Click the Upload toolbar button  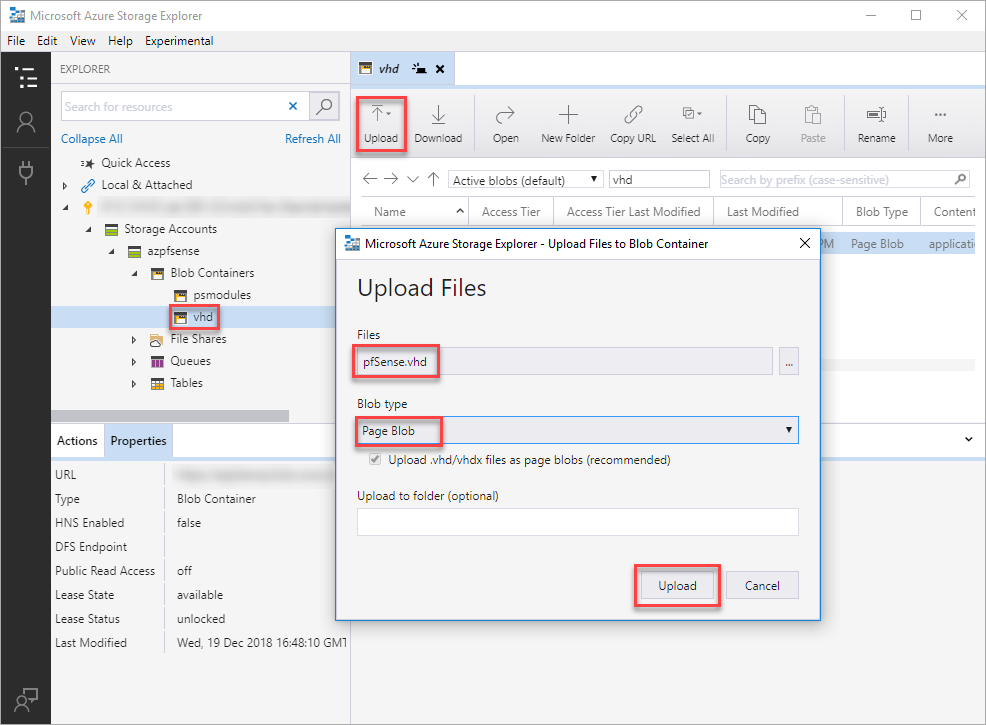381,124
